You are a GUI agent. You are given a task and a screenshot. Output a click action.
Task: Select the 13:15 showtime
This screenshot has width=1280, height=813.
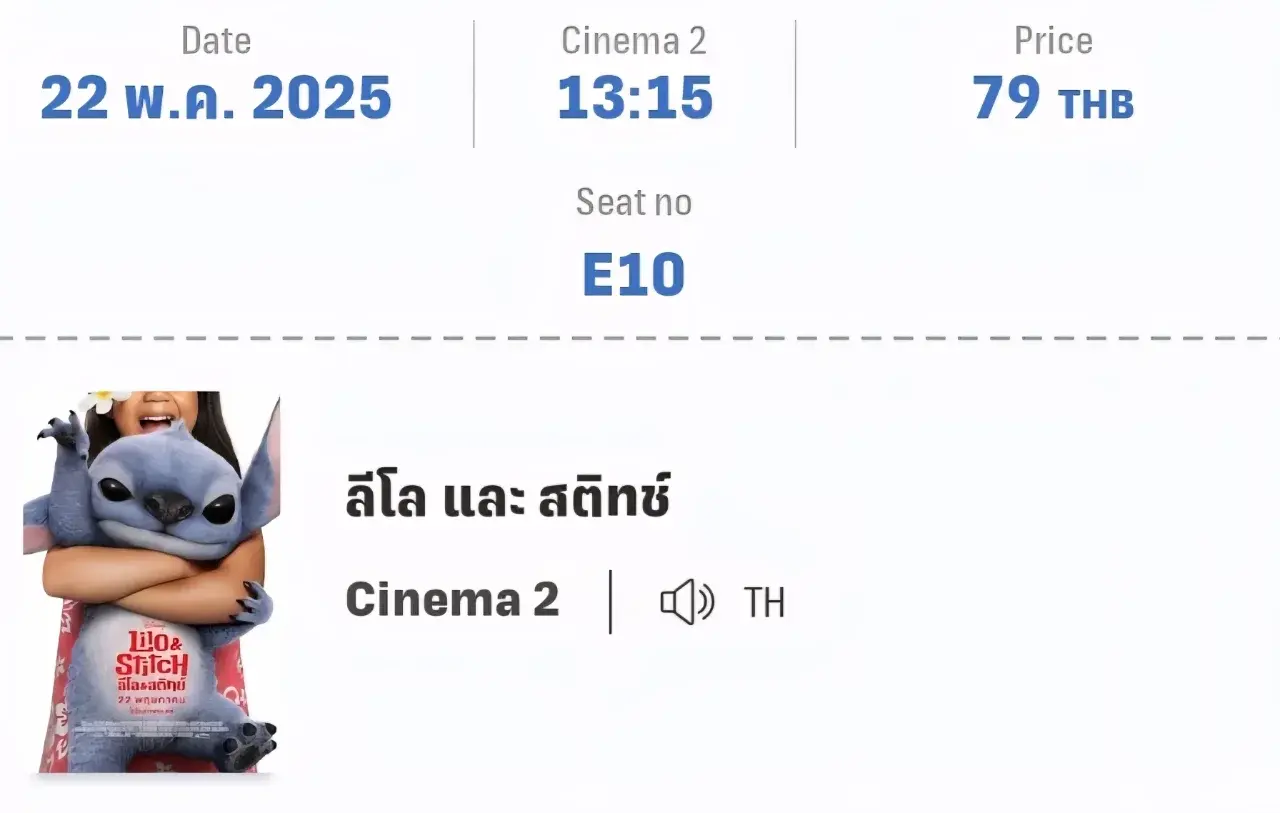pyautogui.click(x=635, y=98)
